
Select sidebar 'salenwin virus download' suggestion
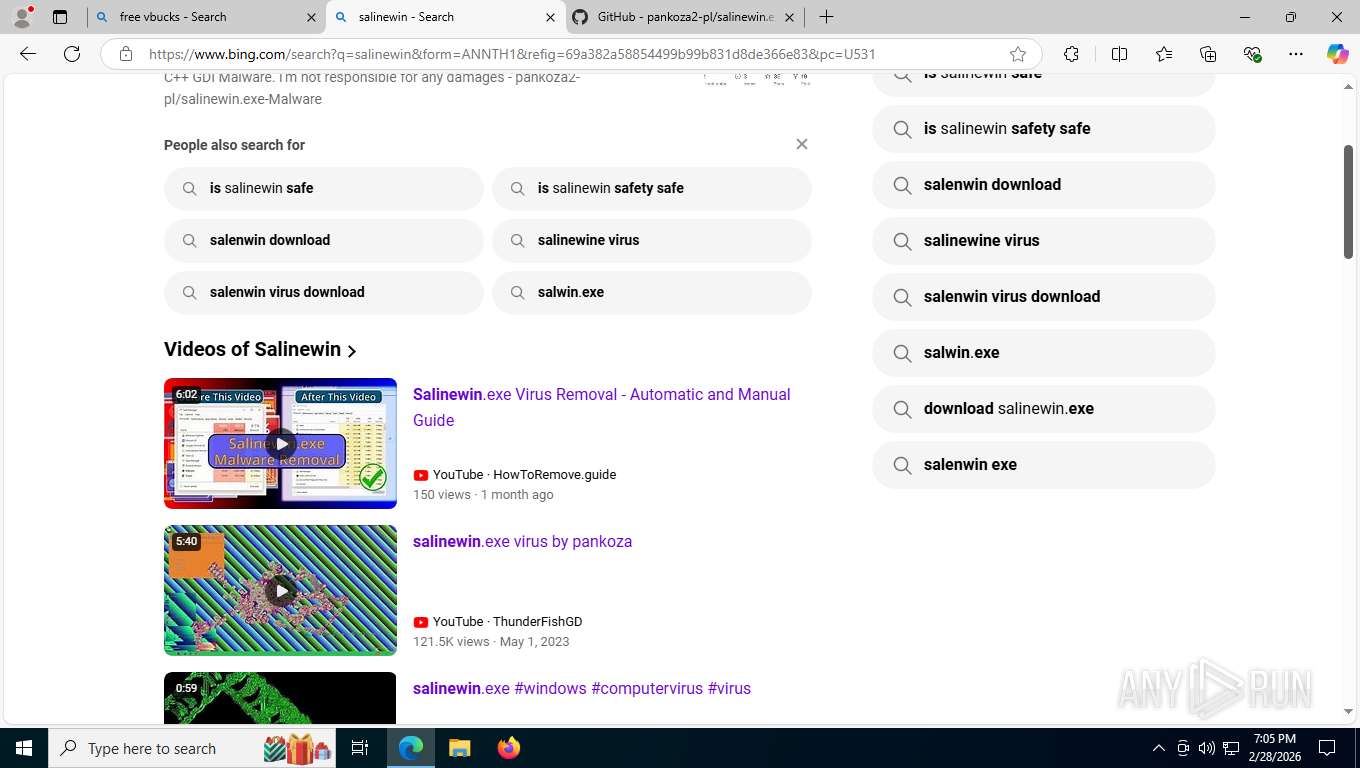pyautogui.click(x=1043, y=296)
